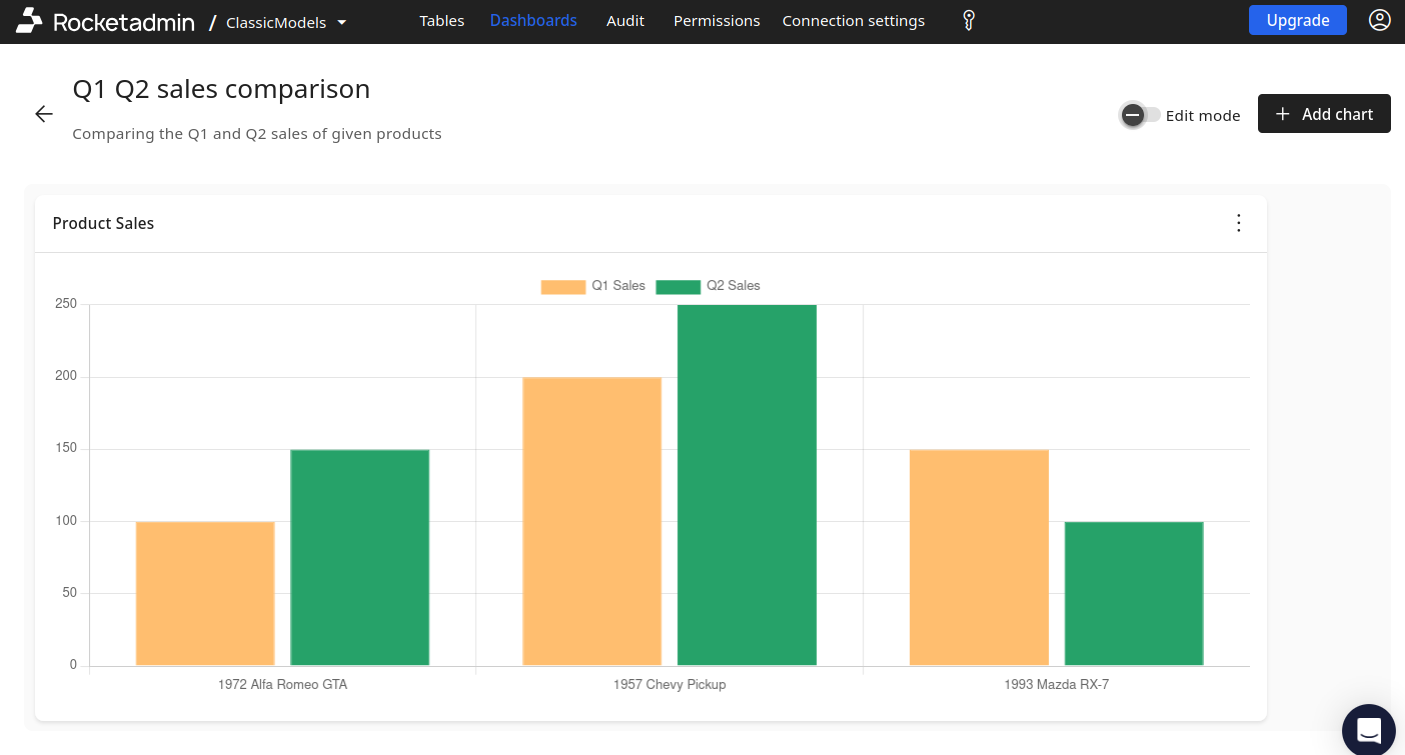Click the orange Q1 Sales legend swatch
The height and width of the screenshot is (755, 1405).
[x=562, y=285]
